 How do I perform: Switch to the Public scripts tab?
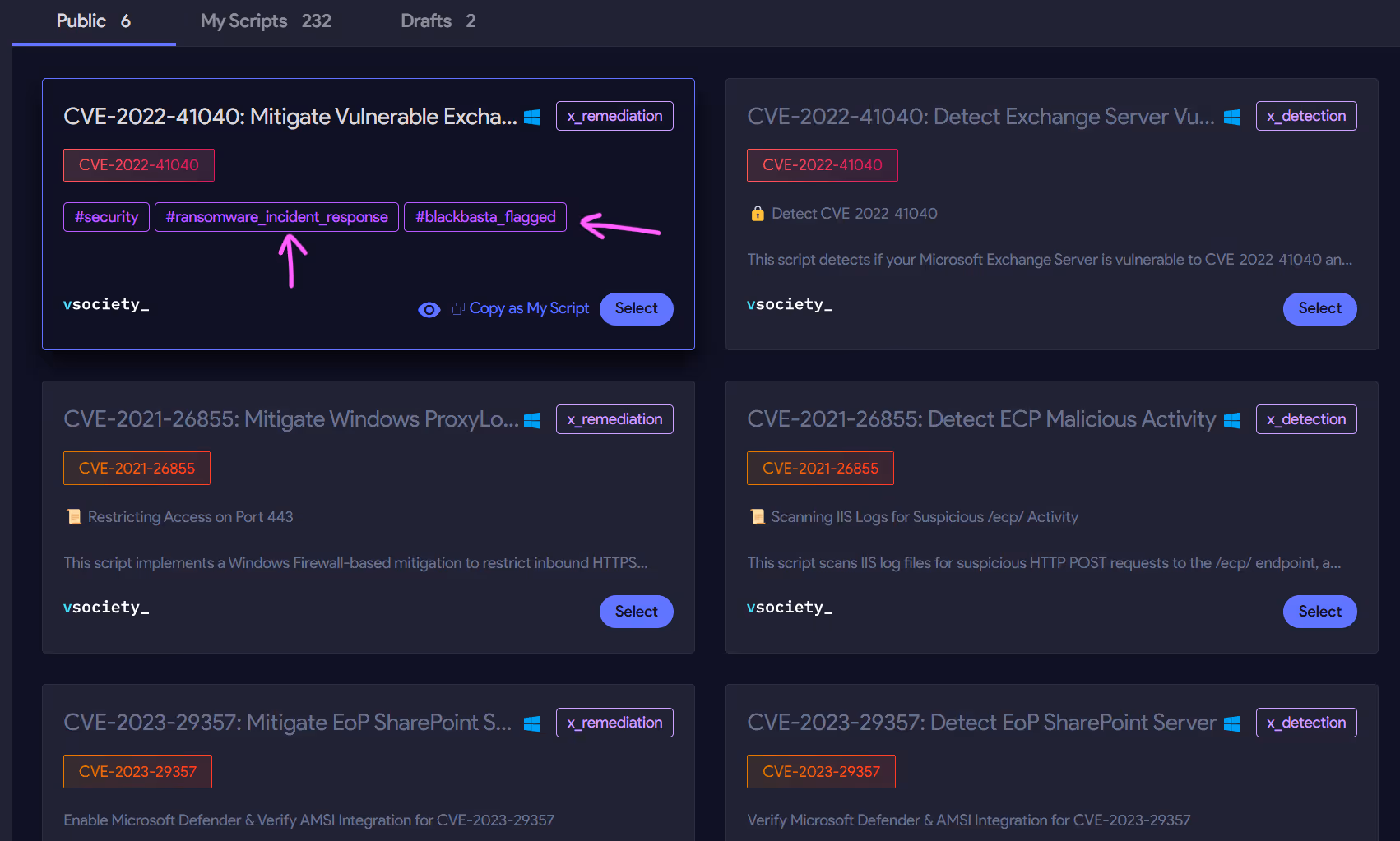93,21
